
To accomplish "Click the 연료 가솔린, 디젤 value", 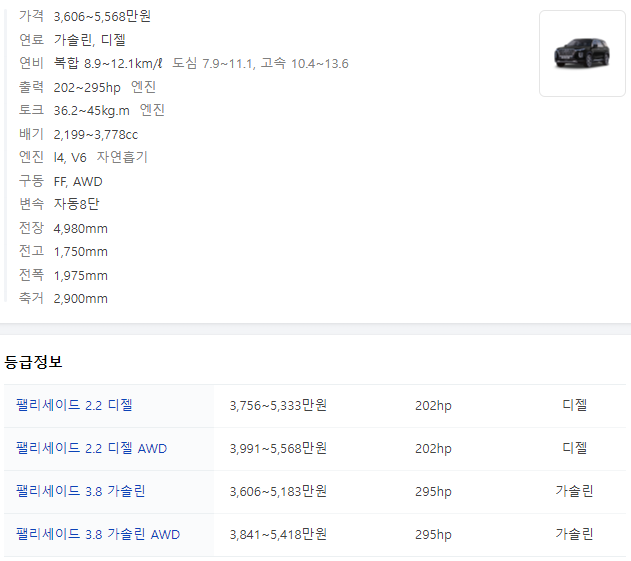I will (89, 40).
